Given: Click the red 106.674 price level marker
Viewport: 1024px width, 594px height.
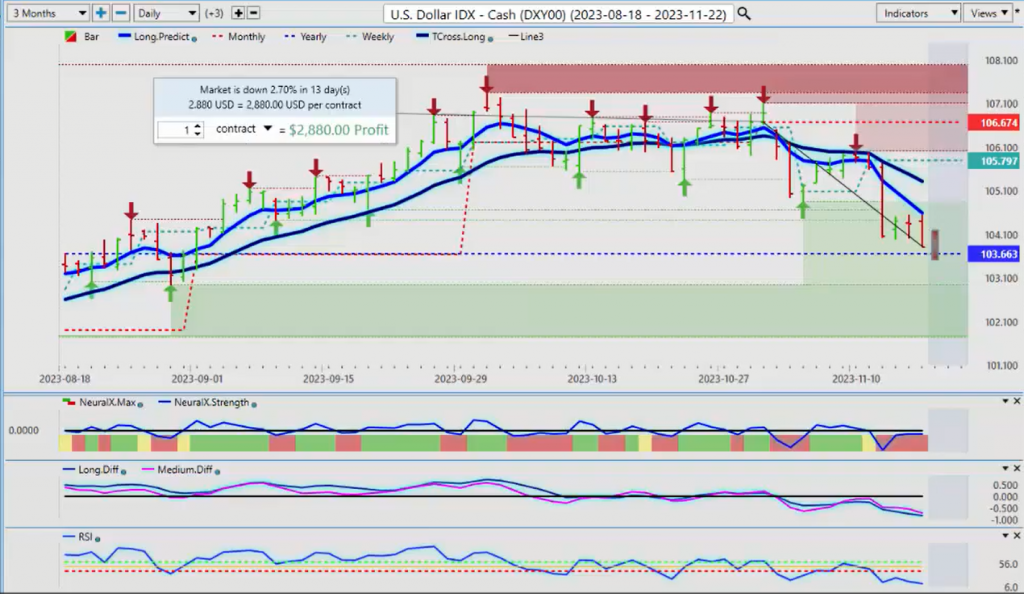Looking at the screenshot, I should 991,122.
